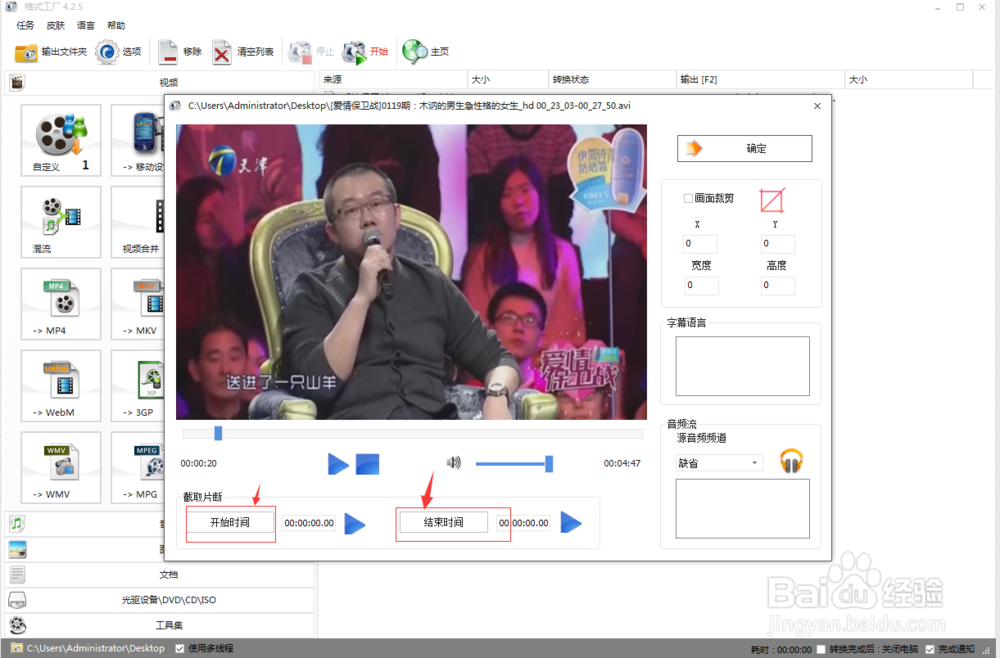Viewport: 1000px width, 658px height.
Task: Toggle 完成通知 notification checkbox
Action: coord(930,649)
